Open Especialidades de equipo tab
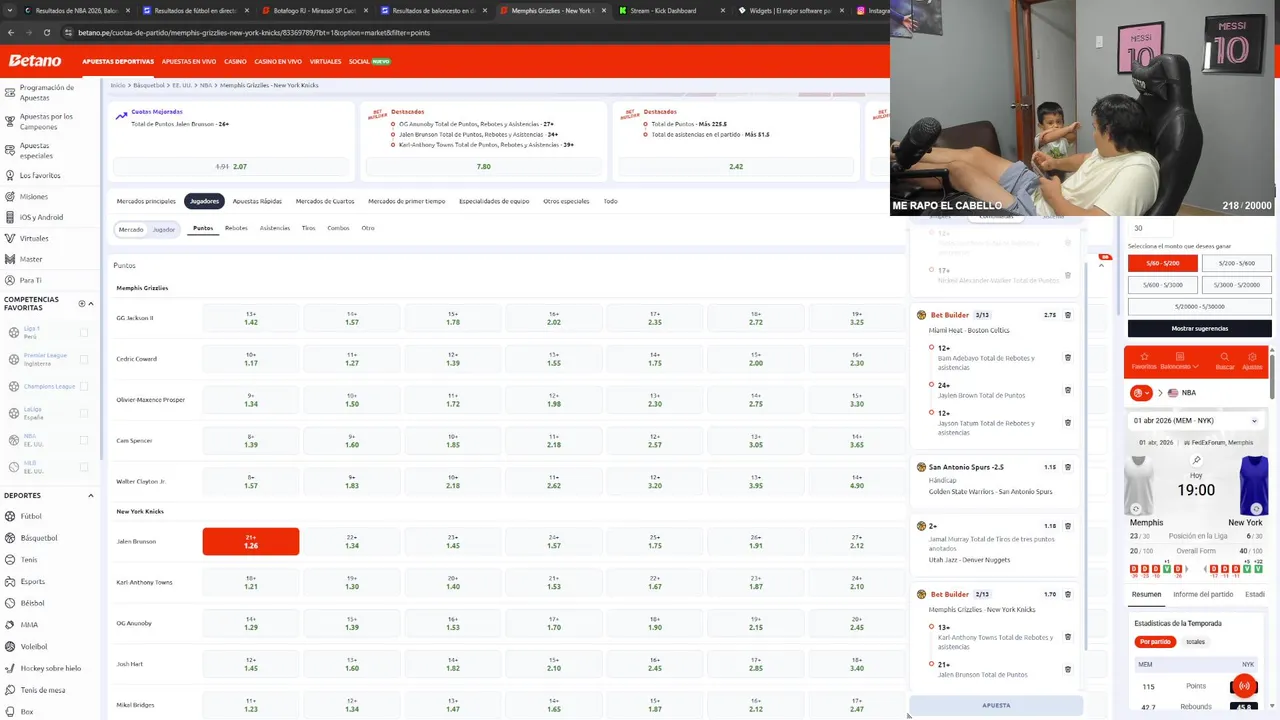The height and width of the screenshot is (720, 1280). click(494, 201)
